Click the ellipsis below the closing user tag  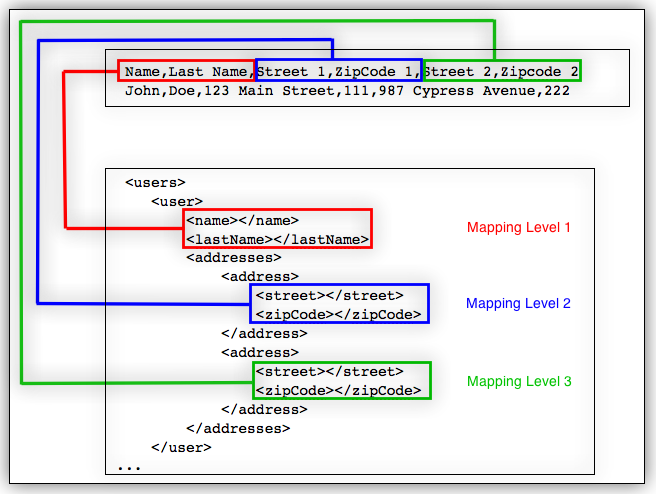(x=129, y=466)
